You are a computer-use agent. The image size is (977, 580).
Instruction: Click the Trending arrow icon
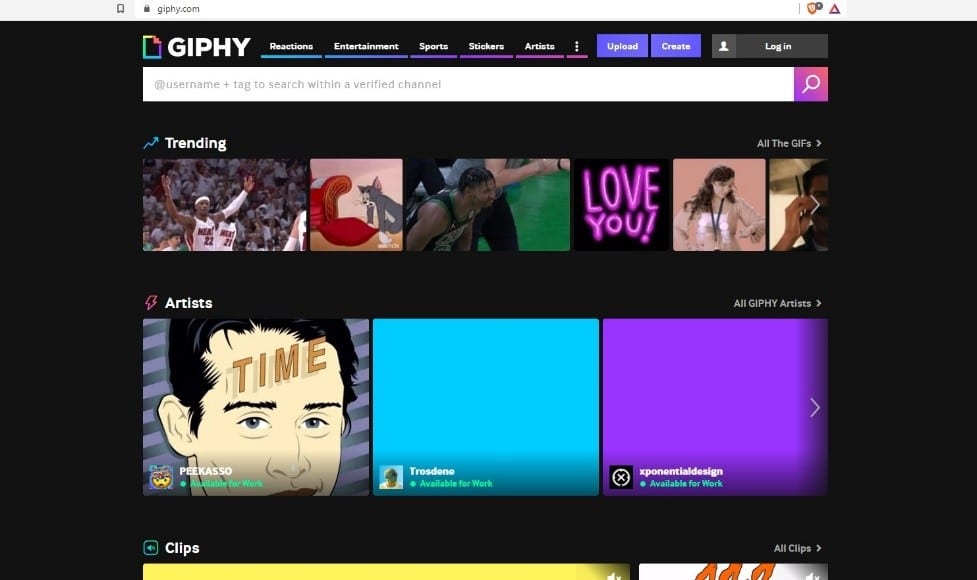151,143
